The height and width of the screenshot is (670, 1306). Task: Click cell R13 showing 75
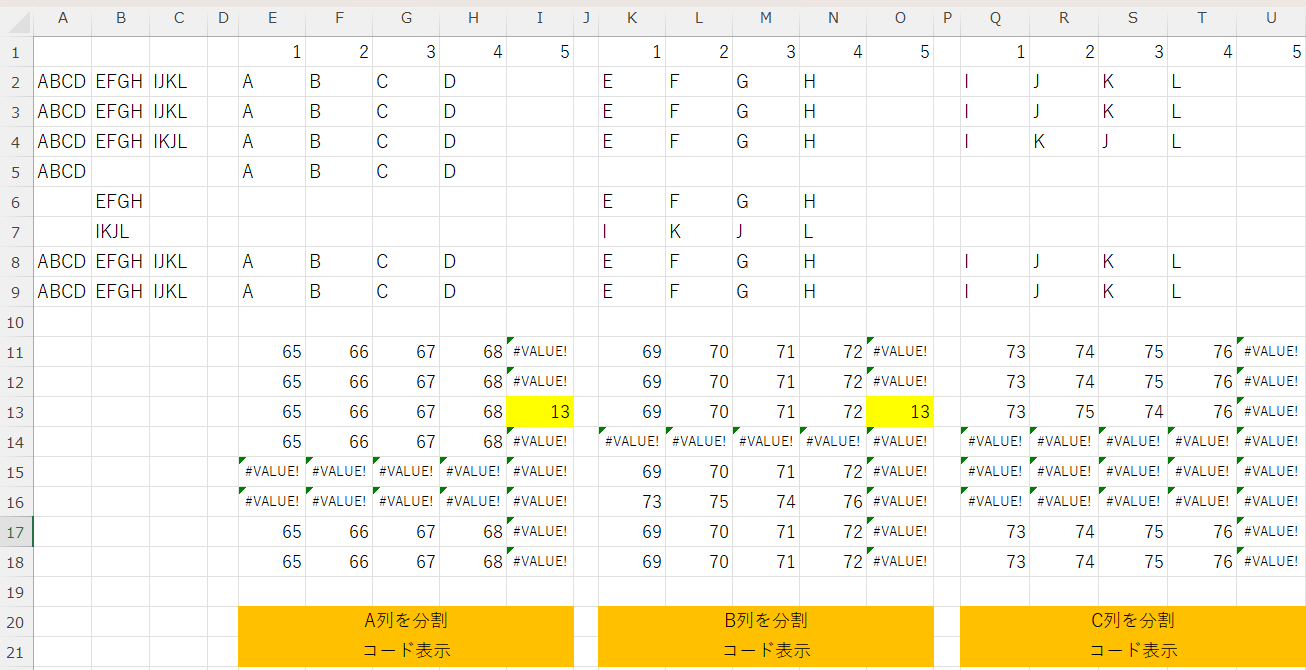[x=1064, y=412]
